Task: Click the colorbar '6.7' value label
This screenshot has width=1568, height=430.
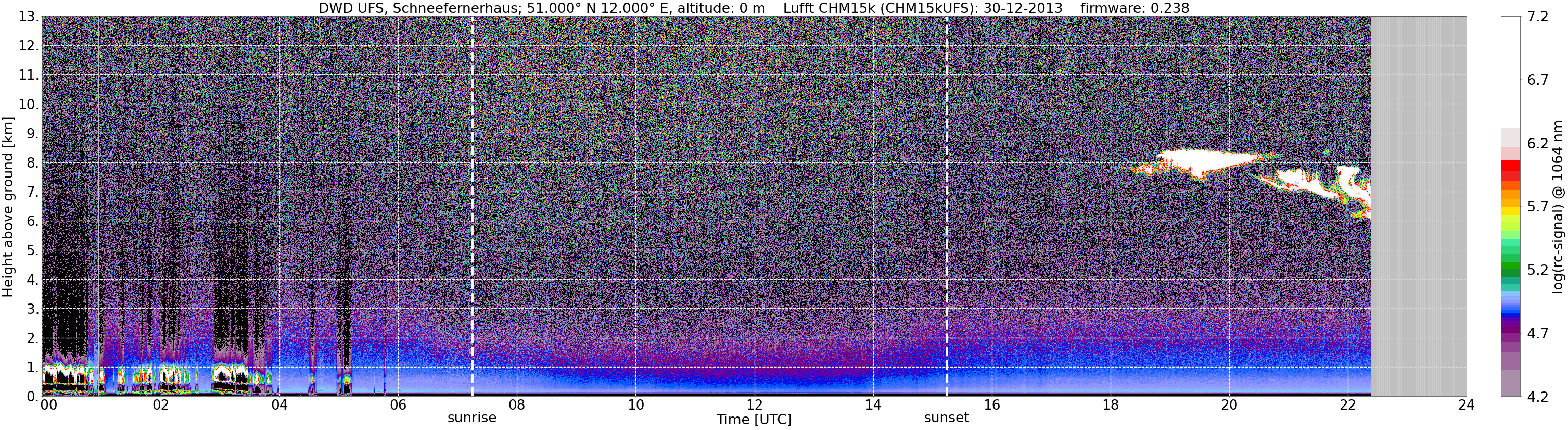Action: tap(1538, 80)
